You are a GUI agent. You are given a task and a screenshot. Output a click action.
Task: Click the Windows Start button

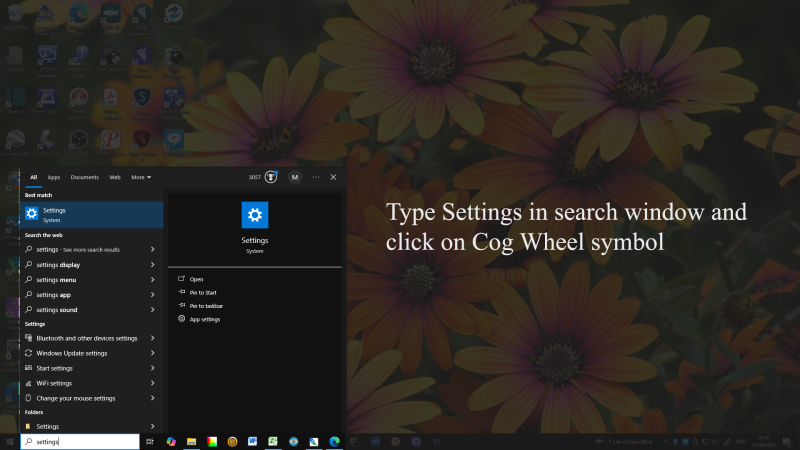click(10, 441)
